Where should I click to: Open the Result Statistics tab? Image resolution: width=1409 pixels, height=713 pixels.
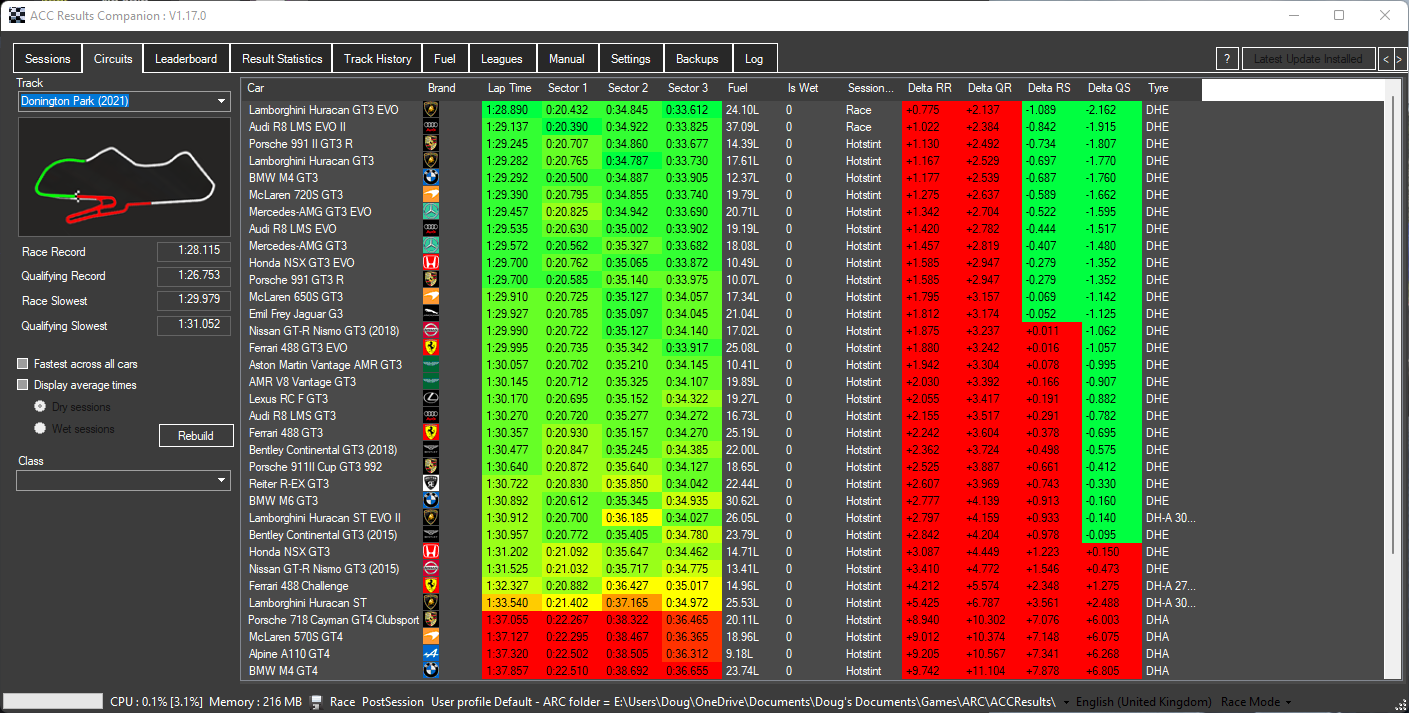pyautogui.click(x=282, y=59)
